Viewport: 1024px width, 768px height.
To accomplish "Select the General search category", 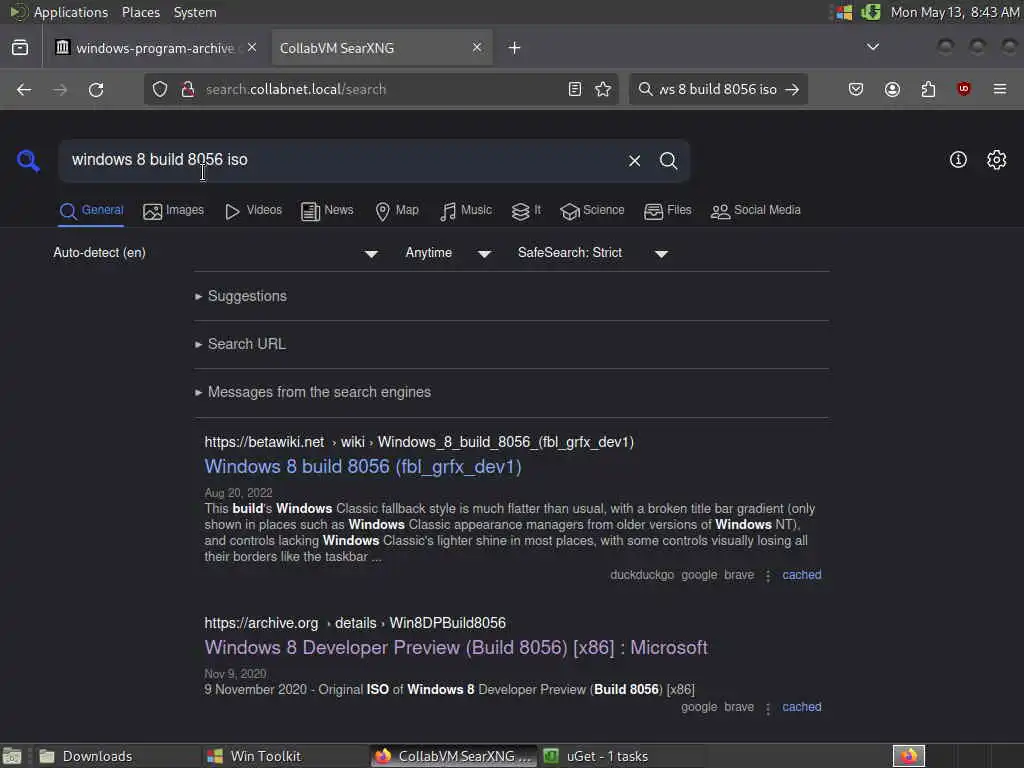I will tap(91, 210).
